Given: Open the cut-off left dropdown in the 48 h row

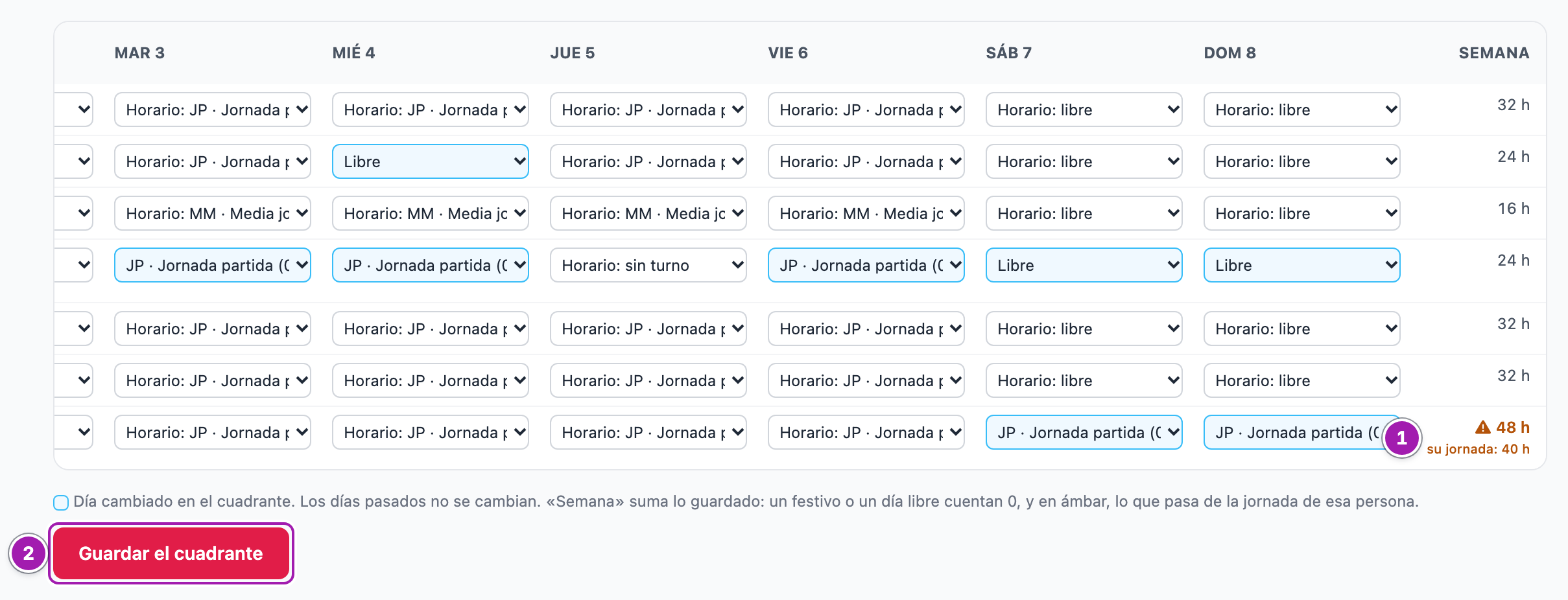Looking at the screenshot, I should 74,432.
